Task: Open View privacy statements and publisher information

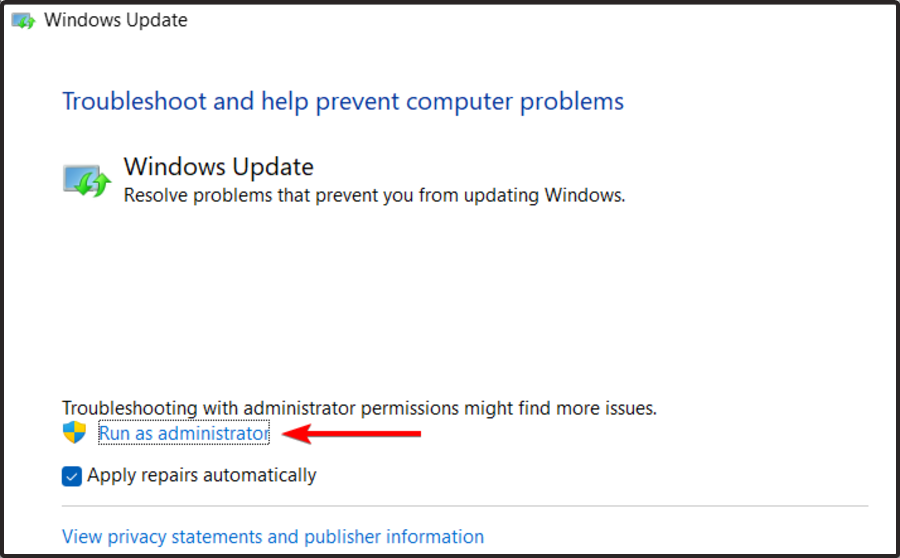Action: tap(273, 536)
